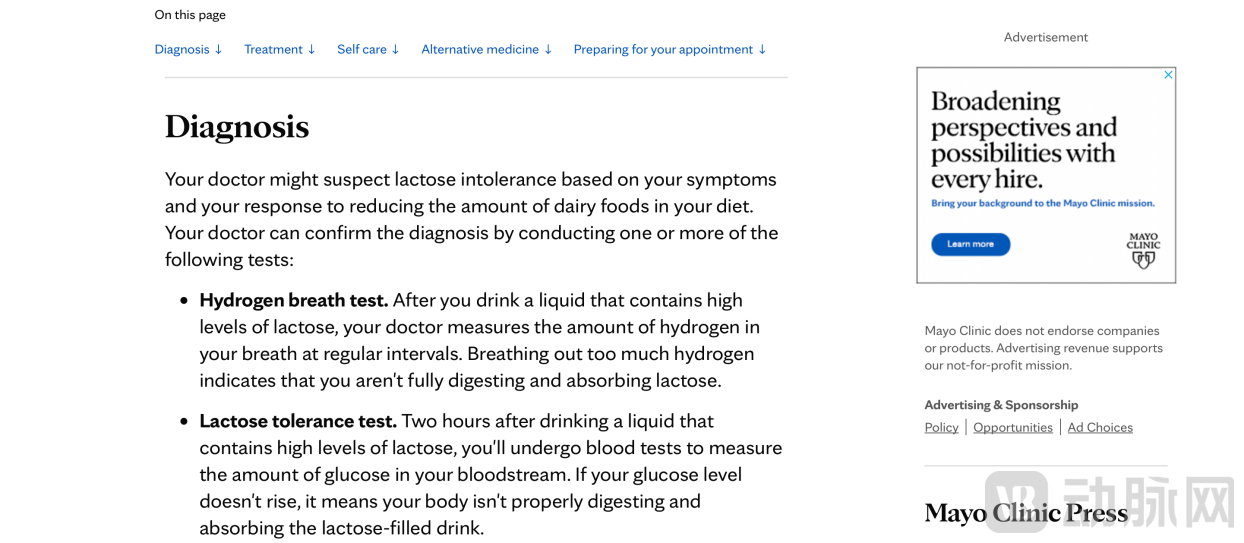Click the down arrow beside Treatment
This screenshot has height=543, width=1244.
(x=311, y=49)
